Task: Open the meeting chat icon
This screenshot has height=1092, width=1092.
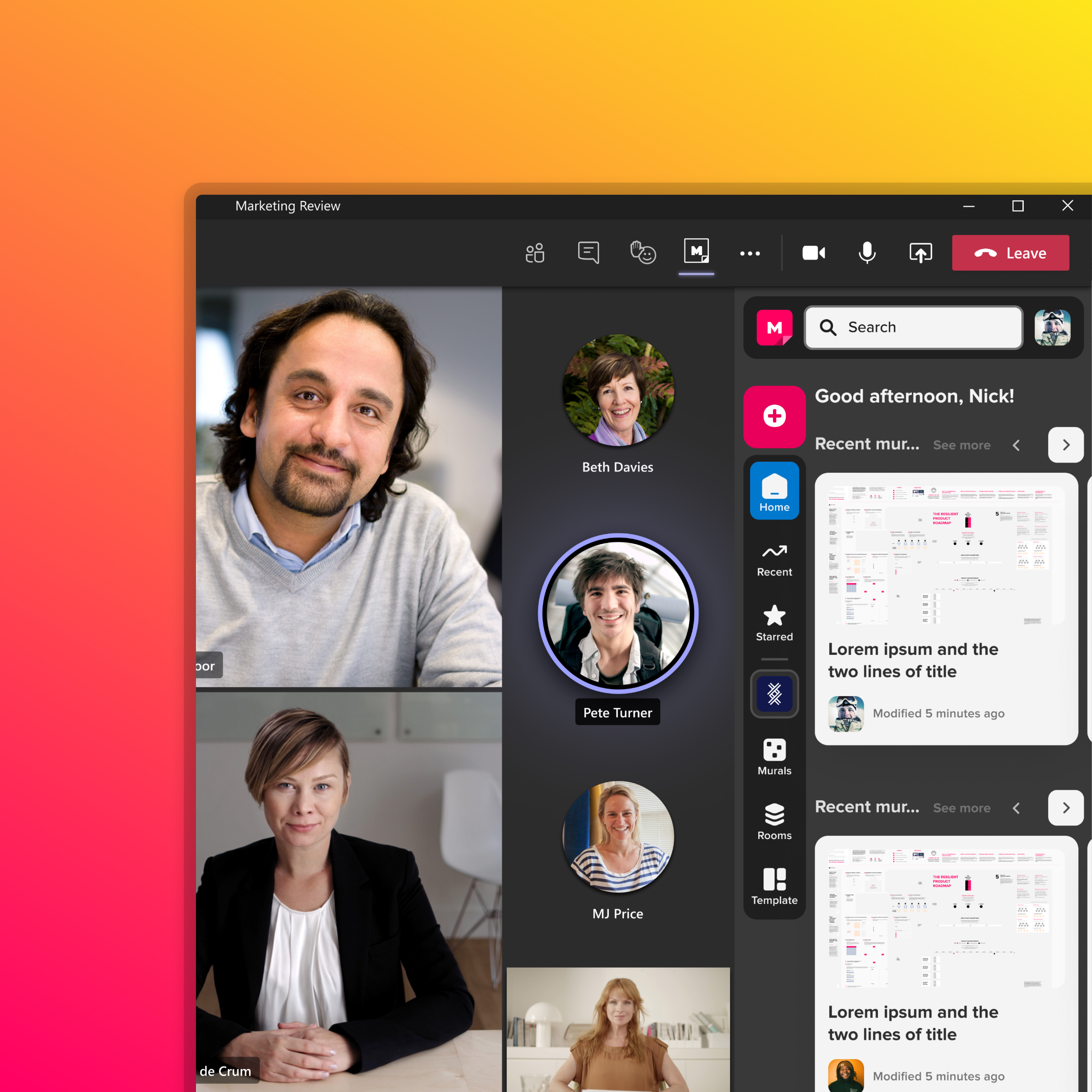Action: pyautogui.click(x=588, y=253)
